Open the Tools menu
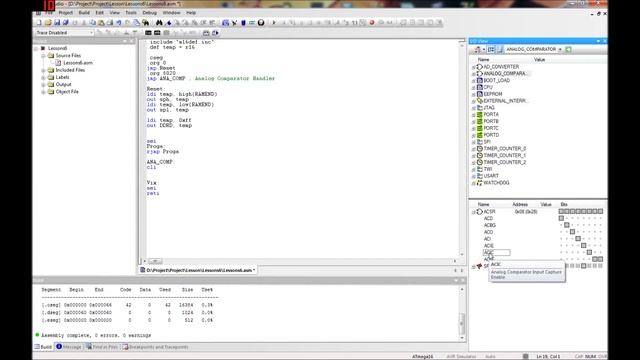Image resolution: width=640 pixels, height=360 pixels. 131,13
